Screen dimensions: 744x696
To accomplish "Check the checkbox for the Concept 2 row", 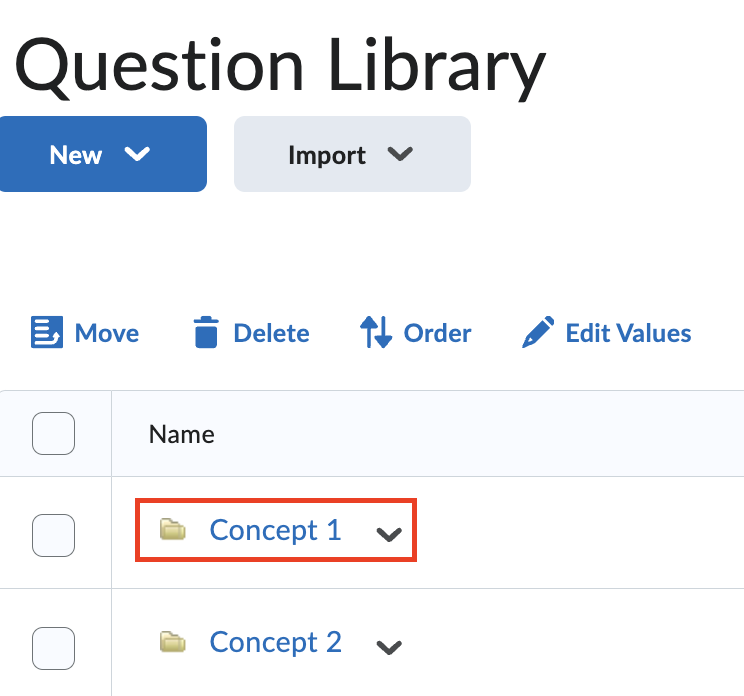I will (54, 648).
